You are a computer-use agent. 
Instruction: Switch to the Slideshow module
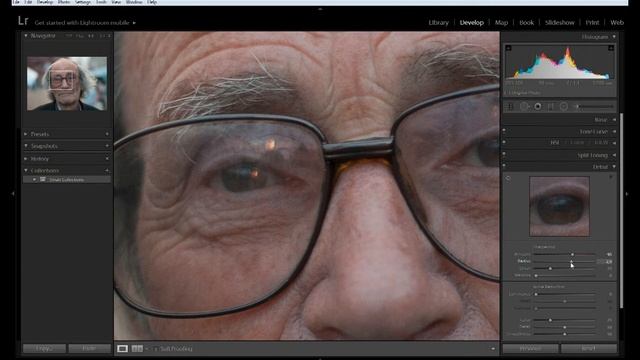[x=560, y=22]
